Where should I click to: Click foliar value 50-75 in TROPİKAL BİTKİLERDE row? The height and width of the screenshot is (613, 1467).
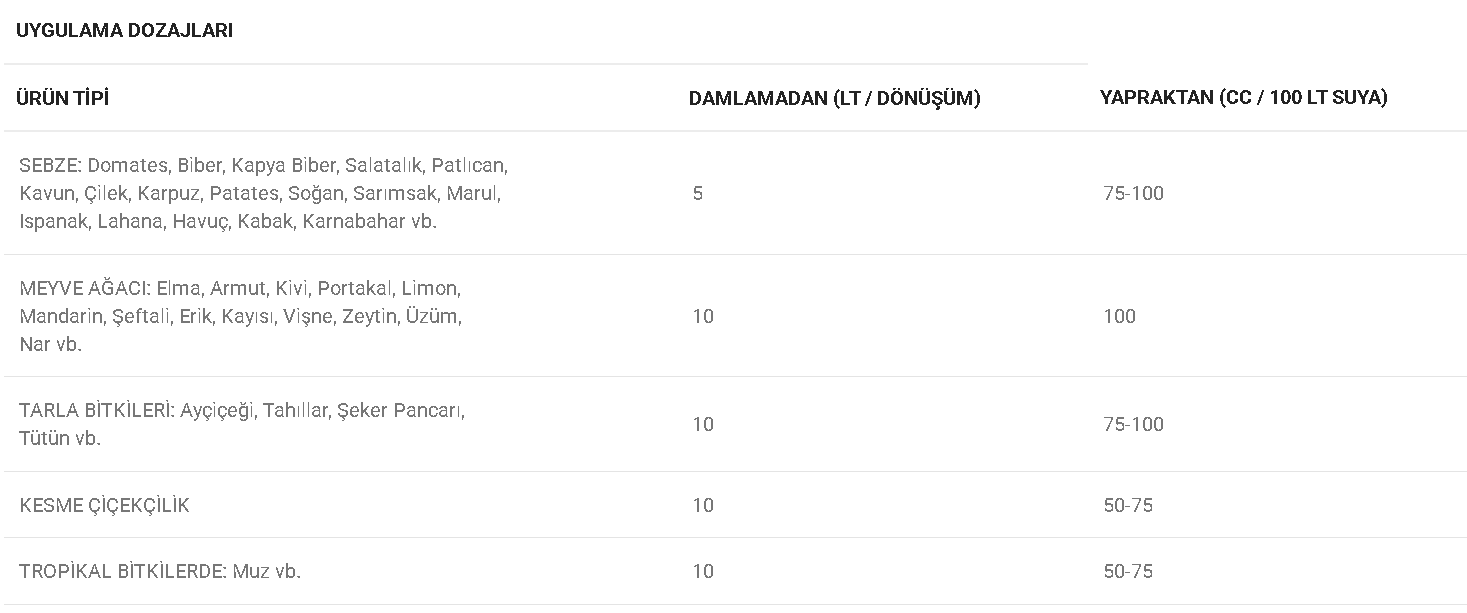pos(1128,571)
